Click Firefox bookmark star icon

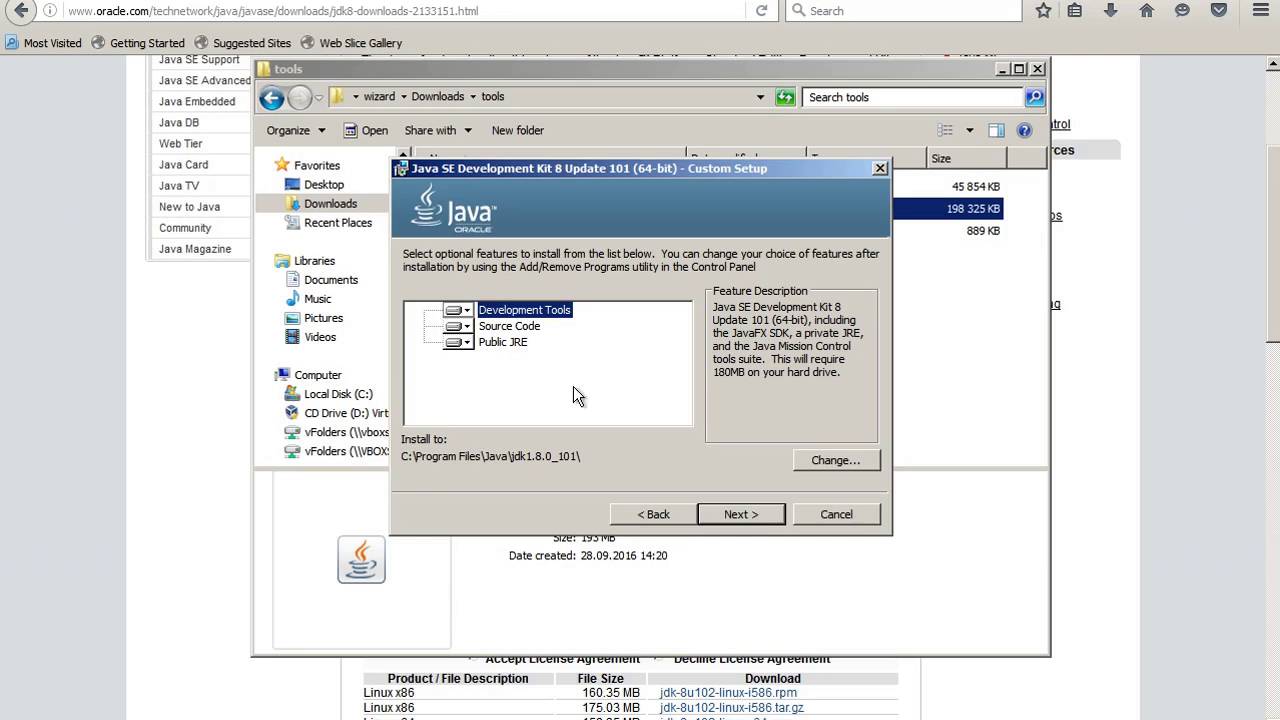click(1043, 11)
